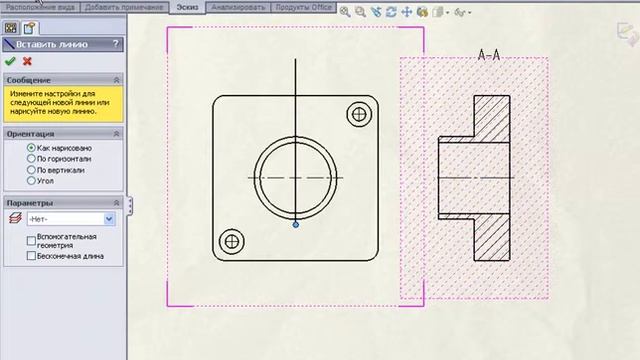Switch to Эскиз tab

(x=187, y=7)
